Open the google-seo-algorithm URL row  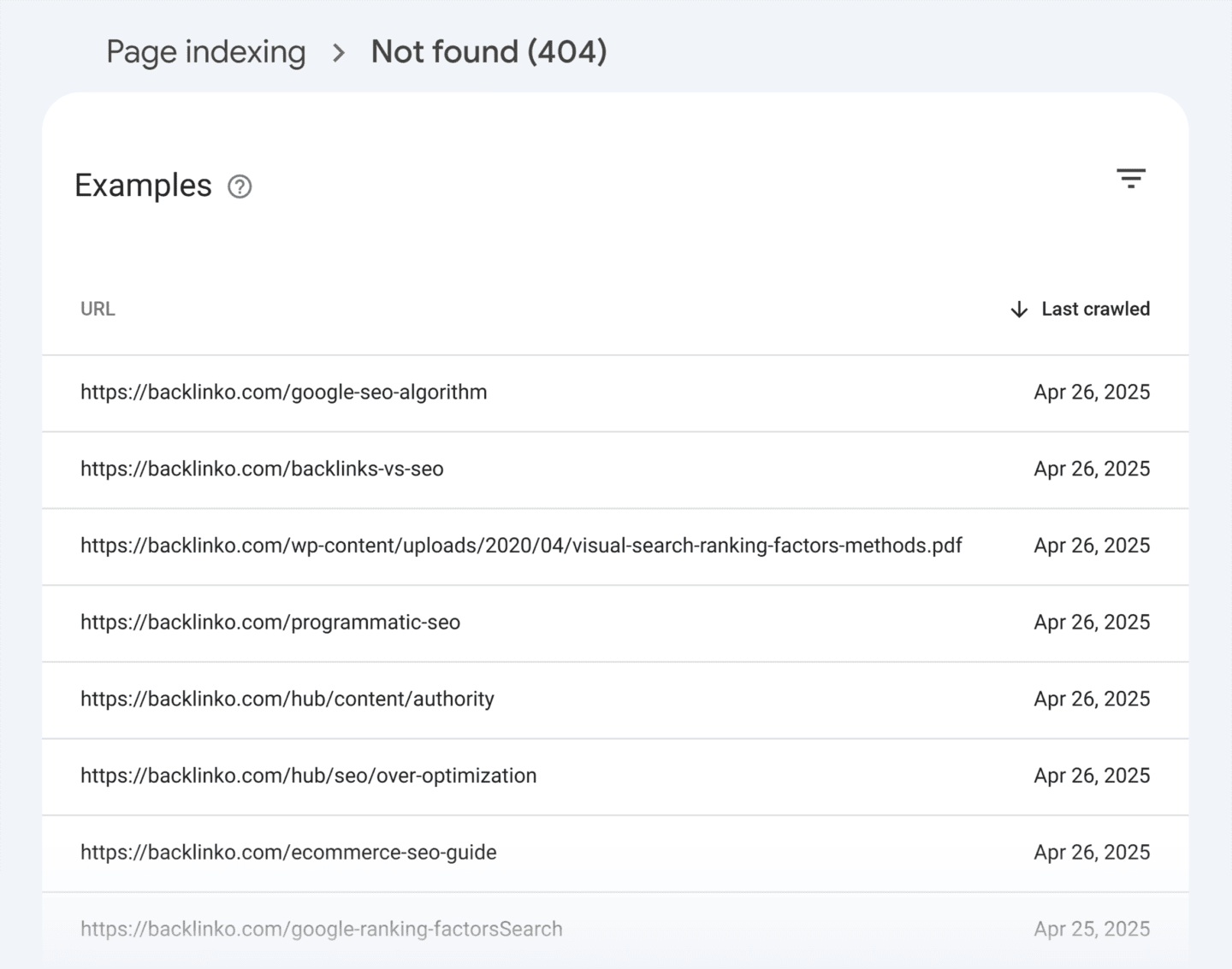point(283,393)
